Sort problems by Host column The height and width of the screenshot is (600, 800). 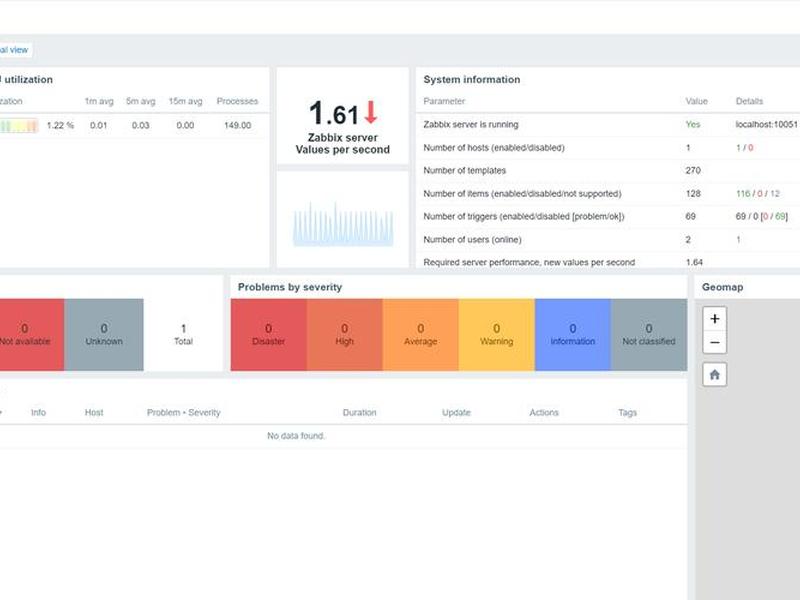(x=94, y=412)
